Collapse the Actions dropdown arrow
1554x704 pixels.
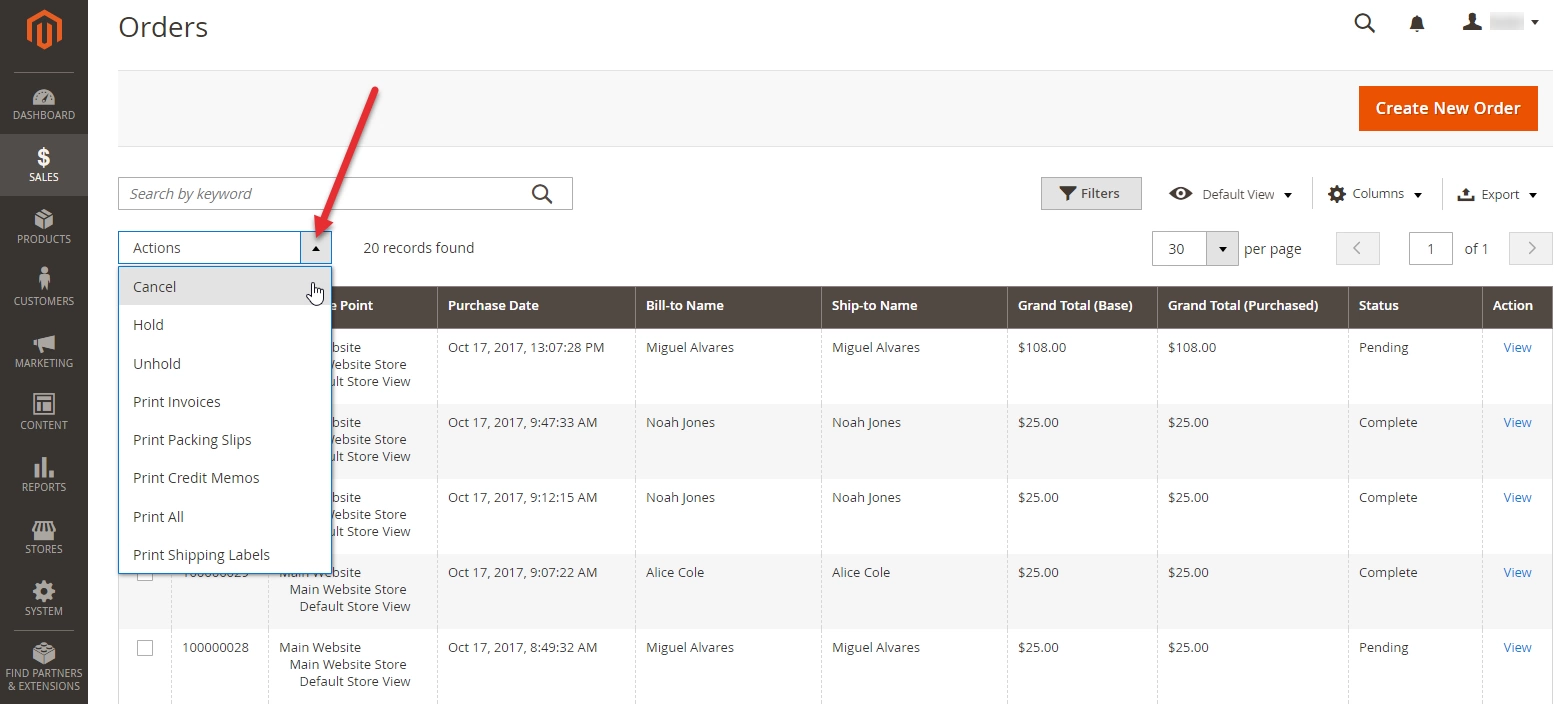point(316,248)
